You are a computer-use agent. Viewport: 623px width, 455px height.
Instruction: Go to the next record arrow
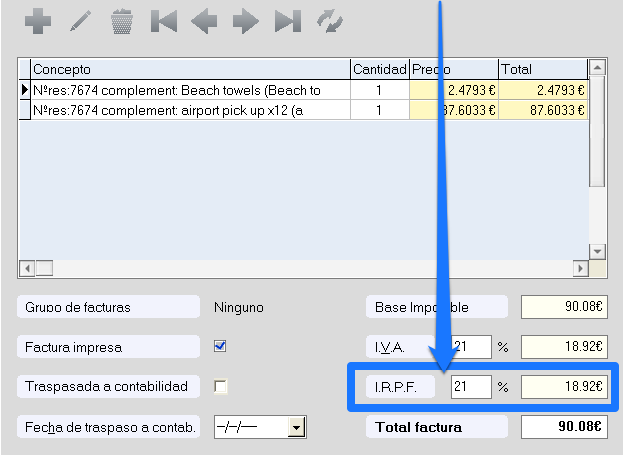point(245,22)
